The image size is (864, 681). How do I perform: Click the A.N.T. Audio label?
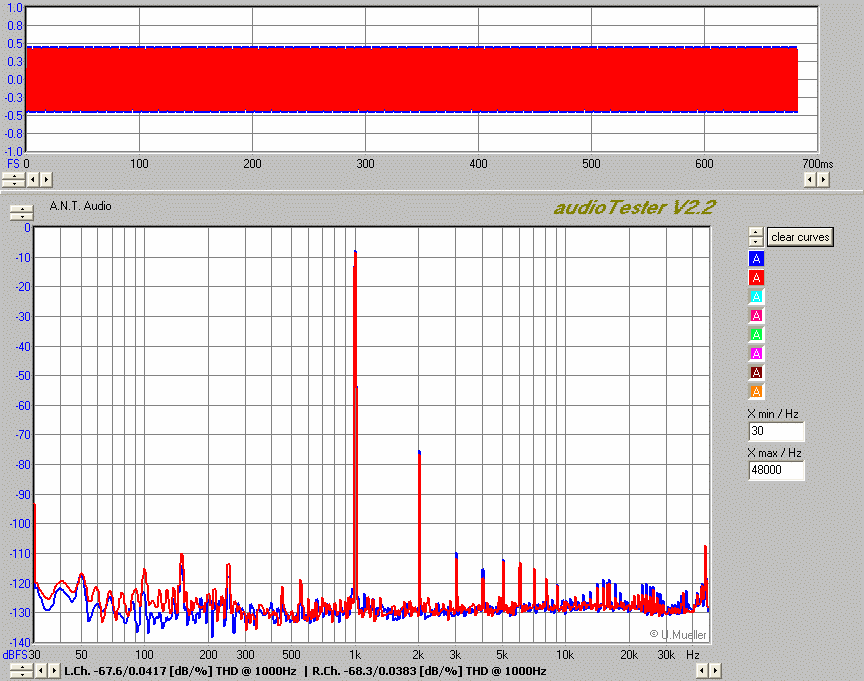(x=80, y=206)
